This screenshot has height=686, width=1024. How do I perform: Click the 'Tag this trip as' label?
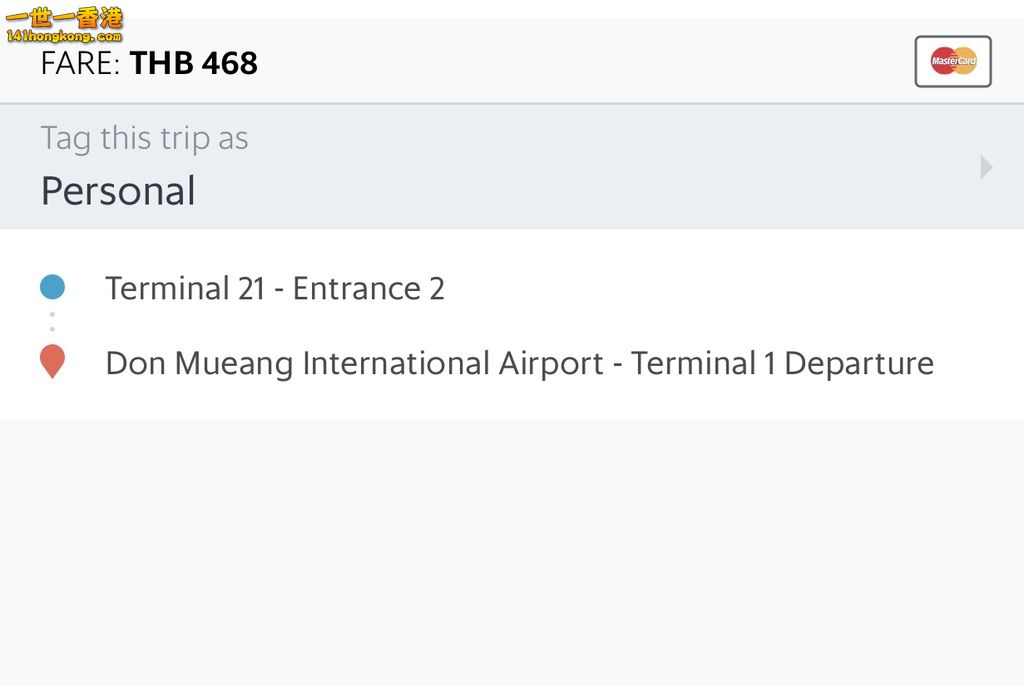click(x=144, y=138)
